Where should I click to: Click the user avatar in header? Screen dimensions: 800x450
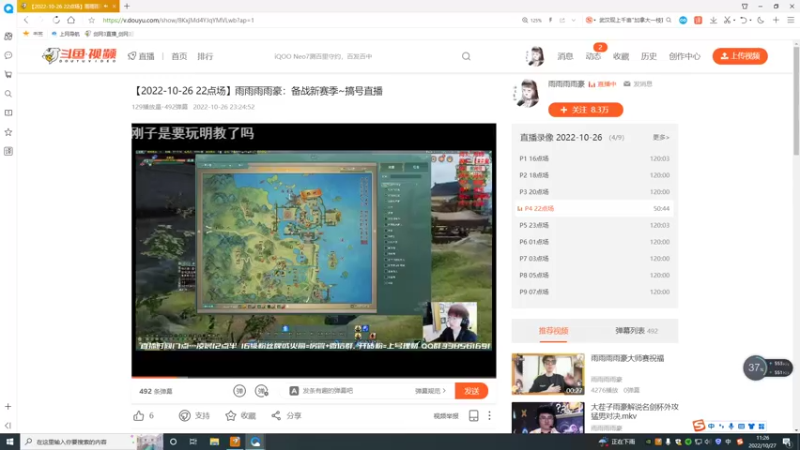pyautogui.click(x=535, y=56)
